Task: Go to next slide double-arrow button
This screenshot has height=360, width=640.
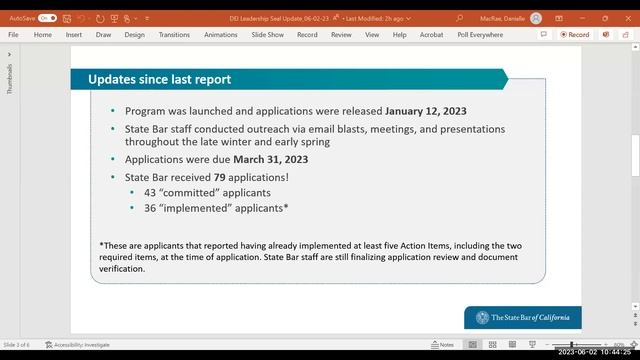Action: pos(636,324)
